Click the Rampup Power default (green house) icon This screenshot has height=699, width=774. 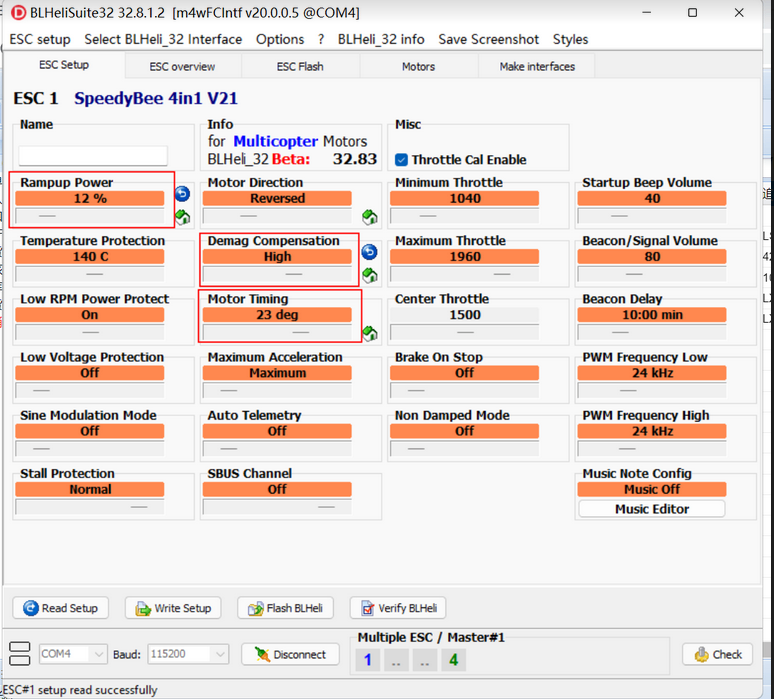(182, 216)
